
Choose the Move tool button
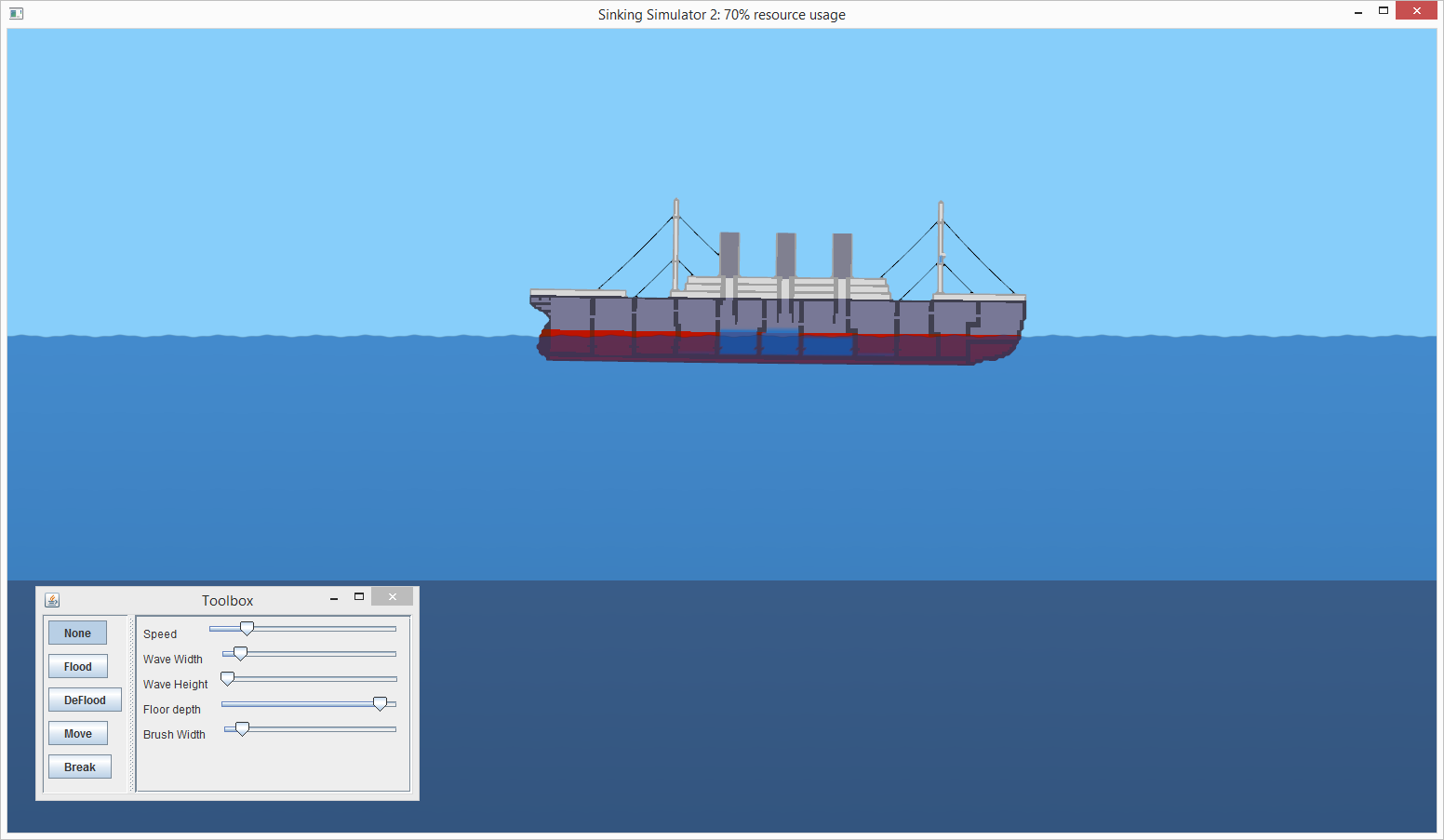point(78,734)
